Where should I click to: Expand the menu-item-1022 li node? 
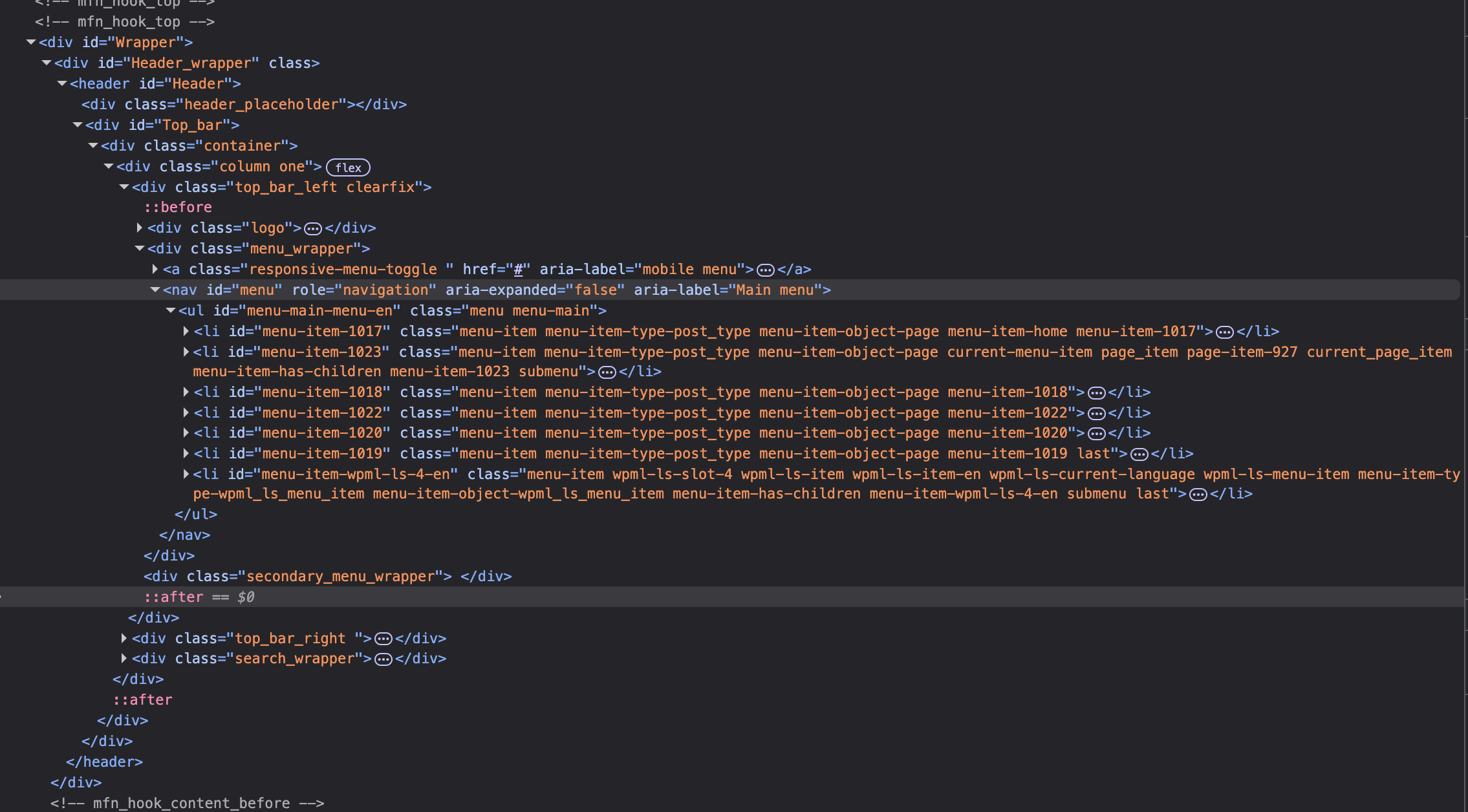tap(186, 412)
